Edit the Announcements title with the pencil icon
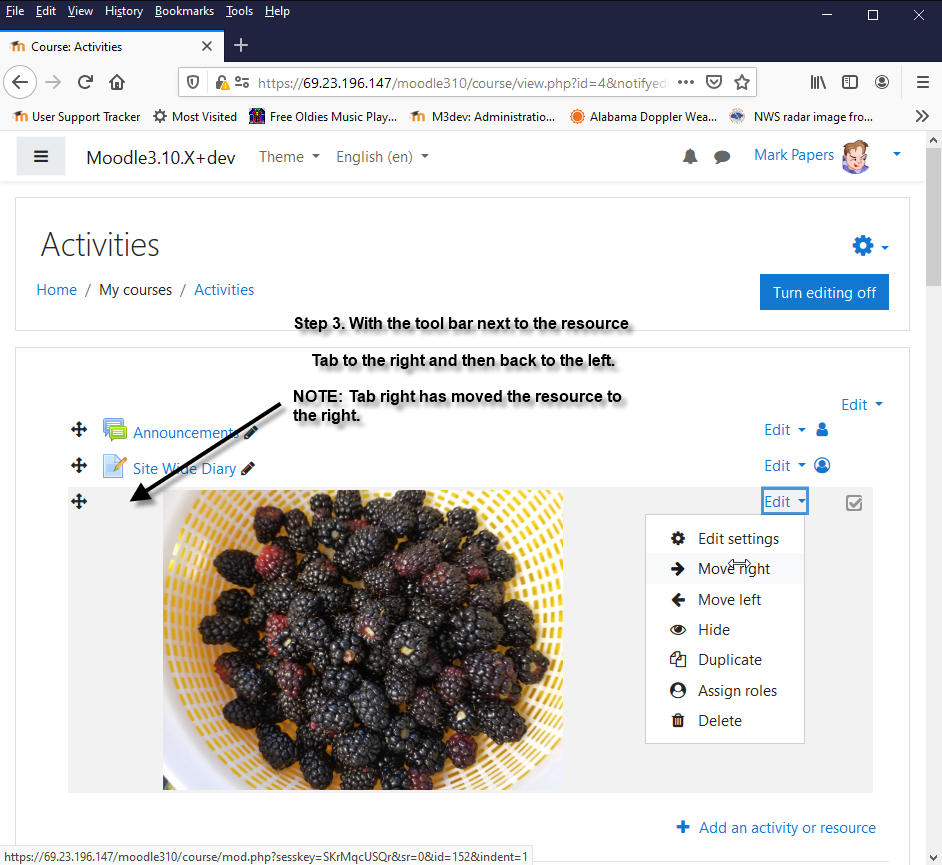The height and width of the screenshot is (865, 942). click(251, 432)
